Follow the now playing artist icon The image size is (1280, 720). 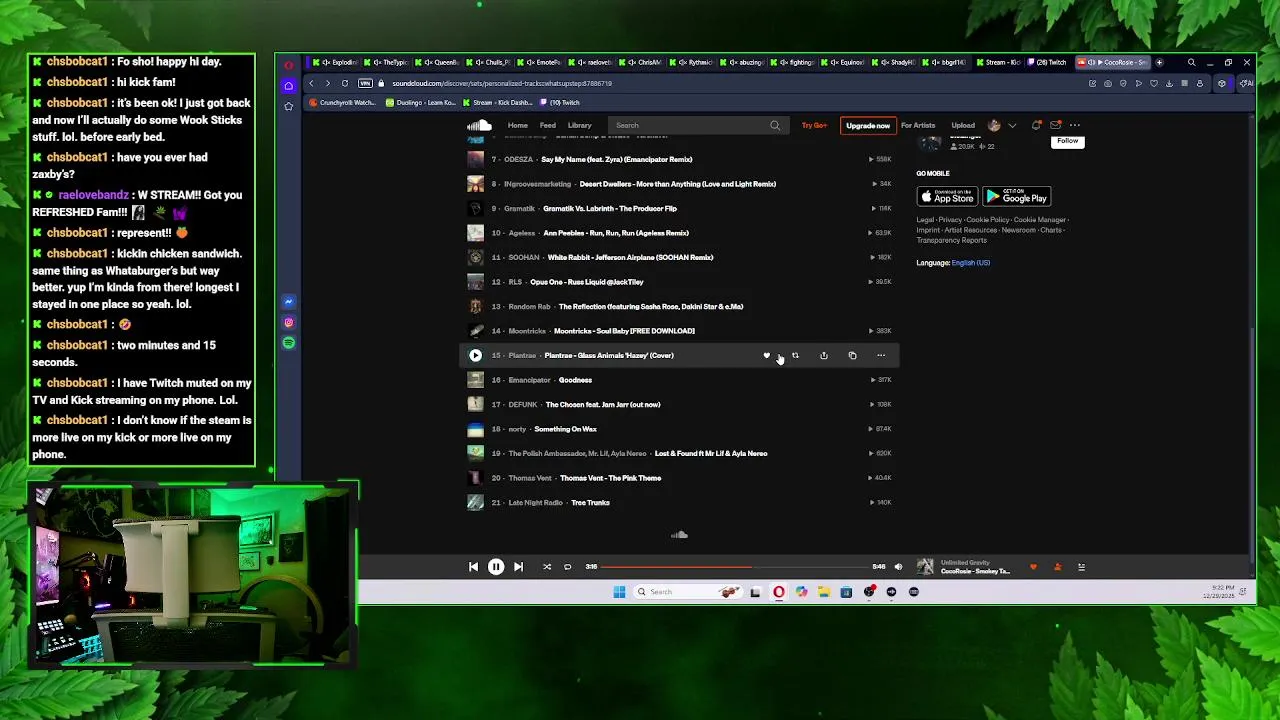1057,567
